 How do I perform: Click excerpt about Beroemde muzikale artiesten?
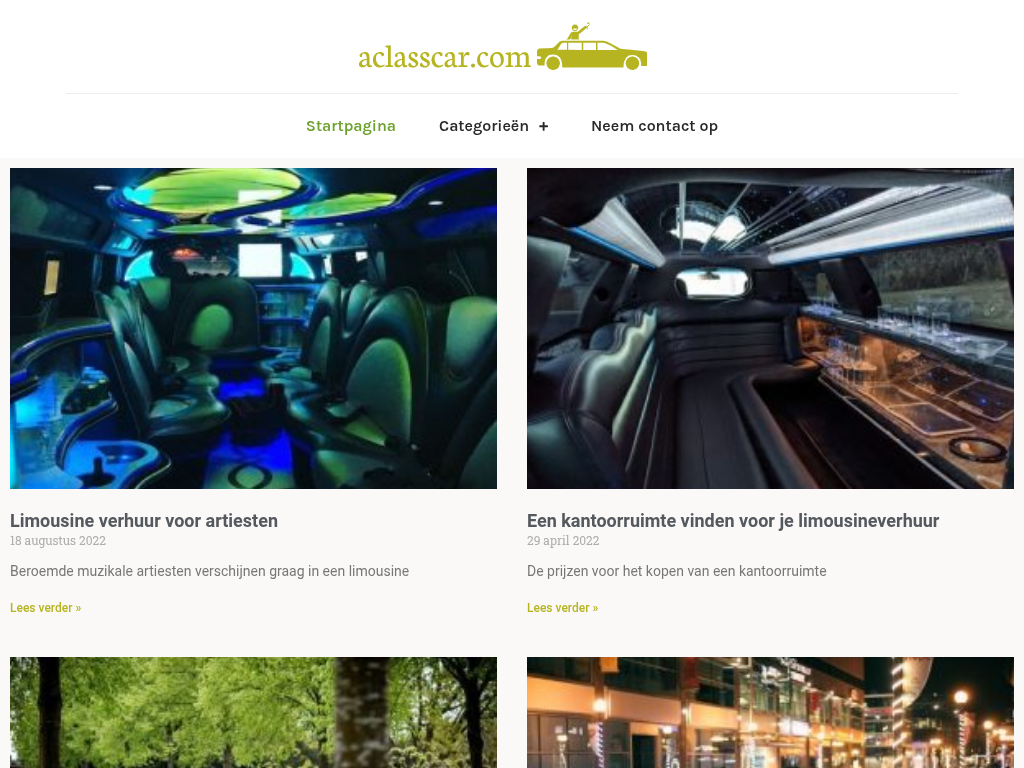(x=210, y=571)
